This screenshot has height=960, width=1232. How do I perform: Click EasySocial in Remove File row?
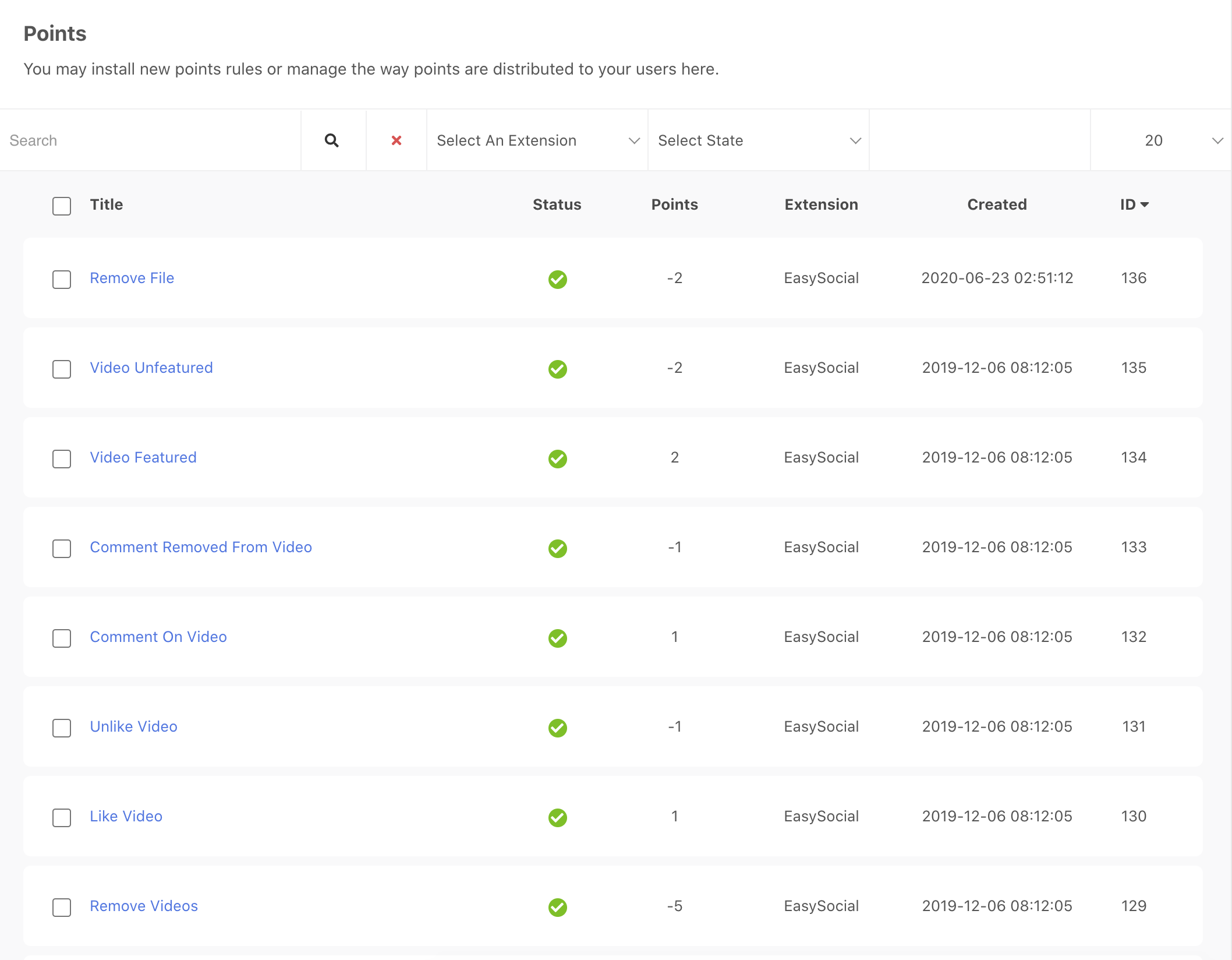(x=822, y=278)
